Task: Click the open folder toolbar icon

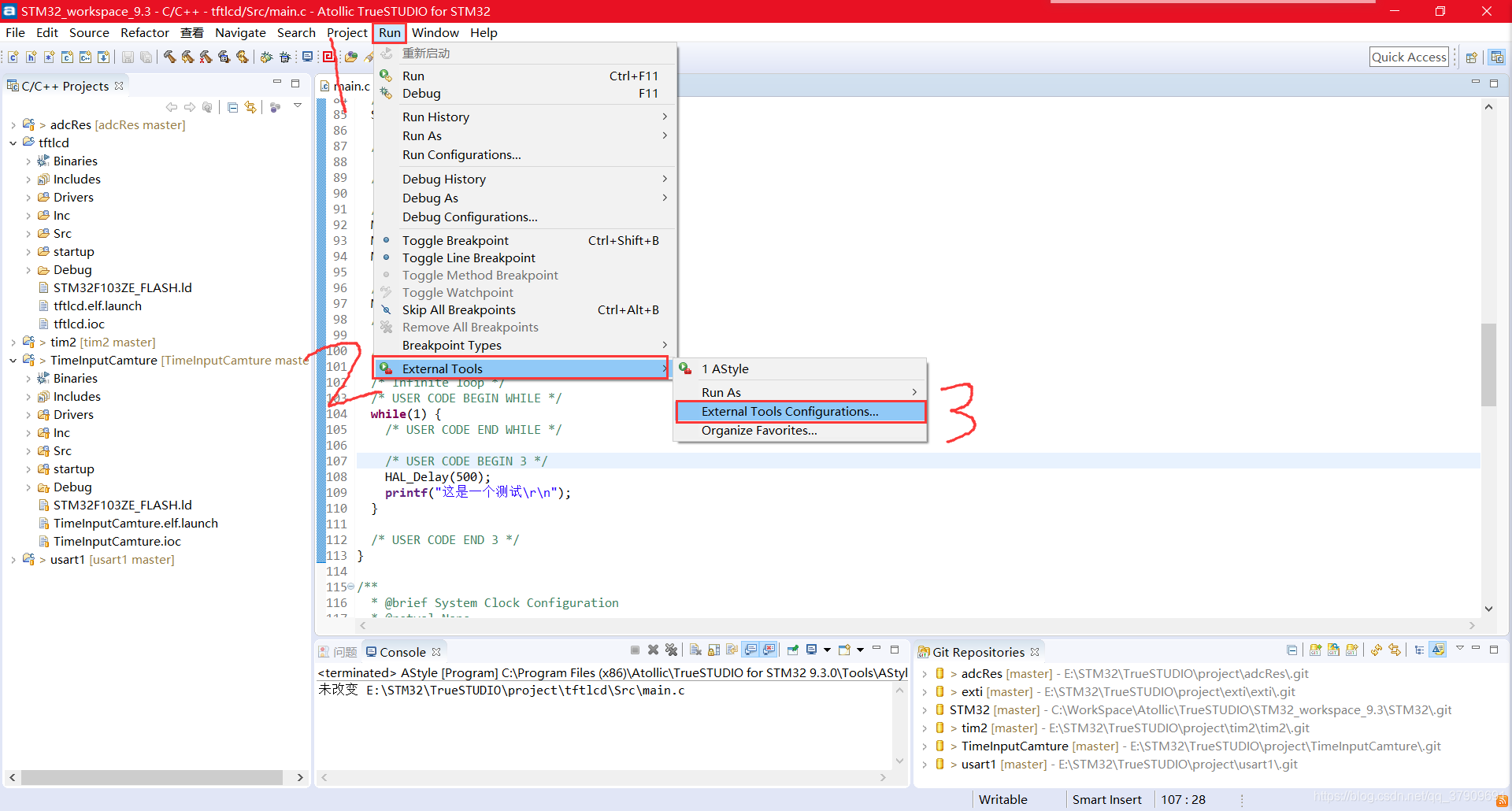Action: tap(351, 57)
